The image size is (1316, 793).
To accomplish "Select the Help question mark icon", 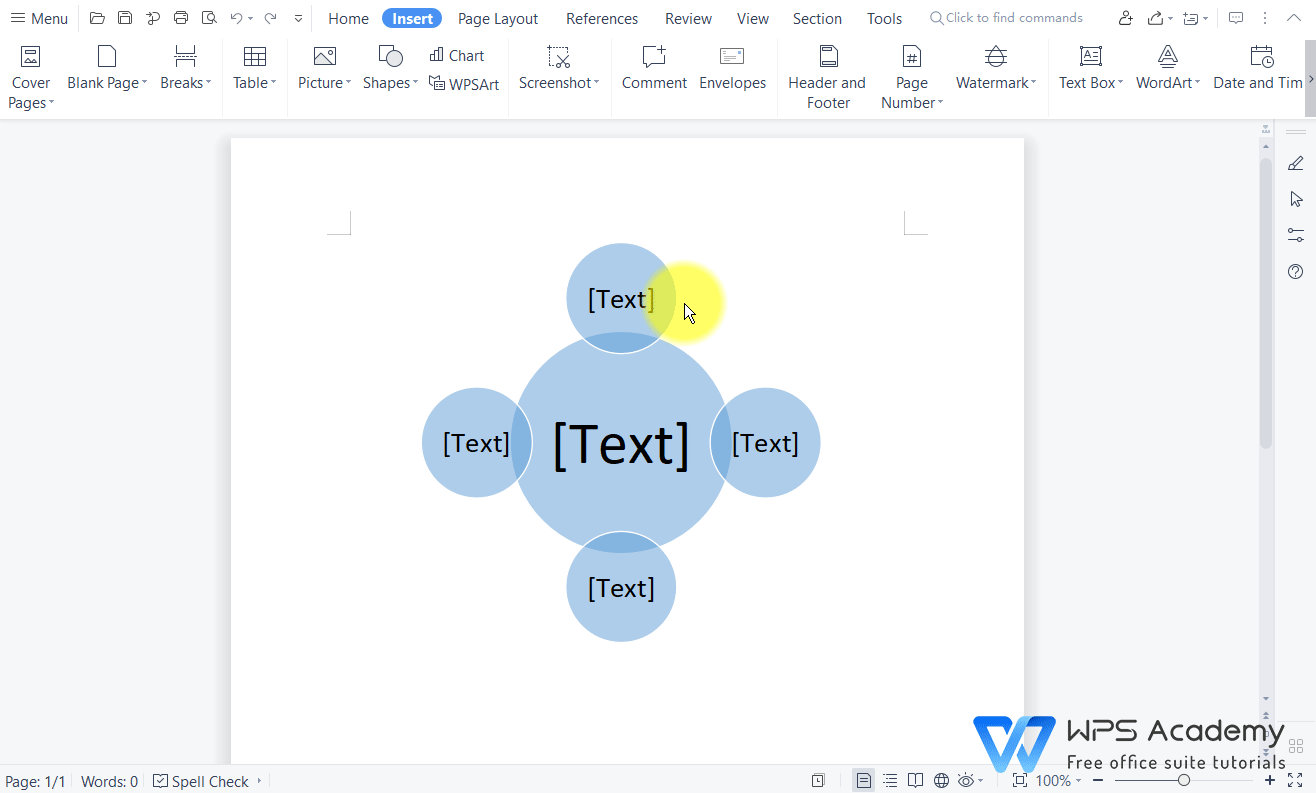I will [1295, 271].
